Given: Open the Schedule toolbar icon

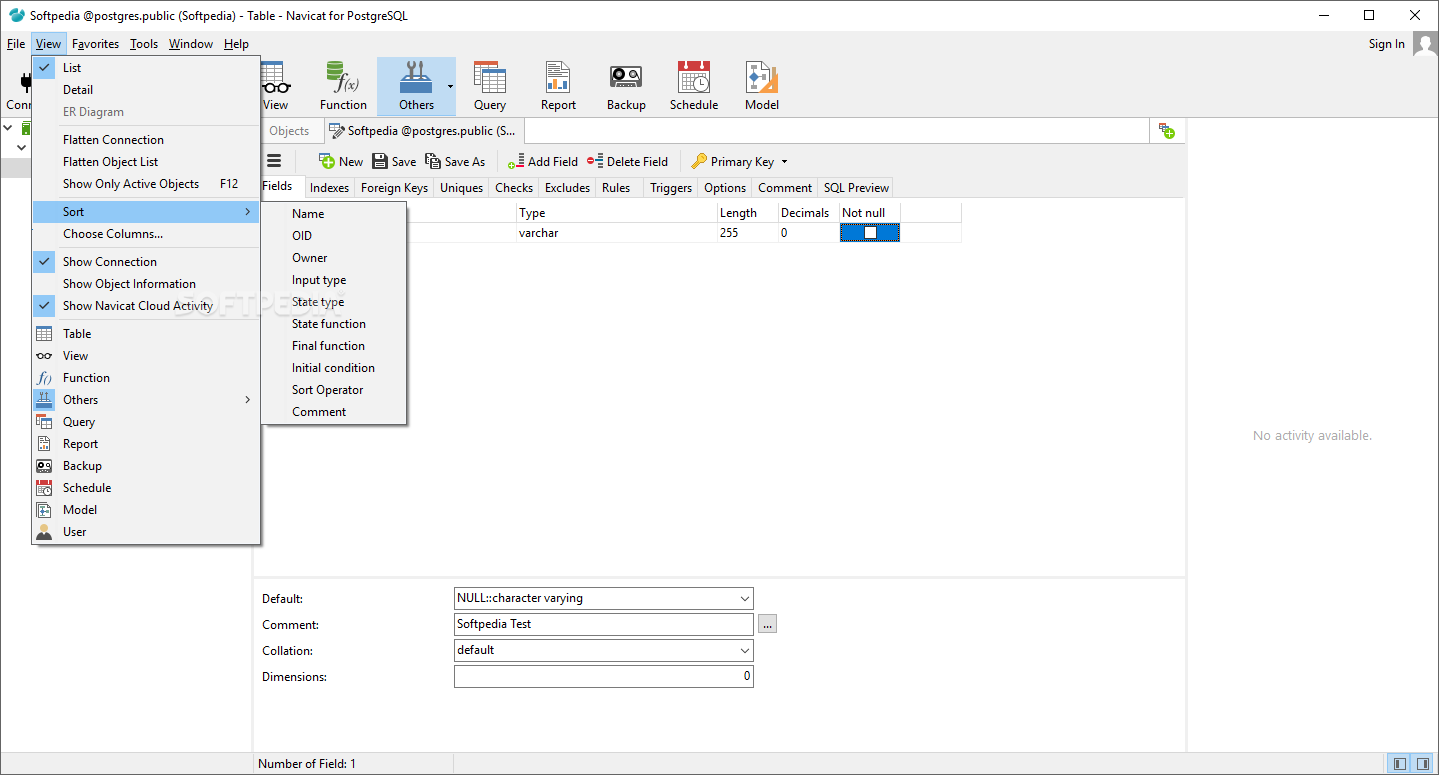Looking at the screenshot, I should [694, 86].
